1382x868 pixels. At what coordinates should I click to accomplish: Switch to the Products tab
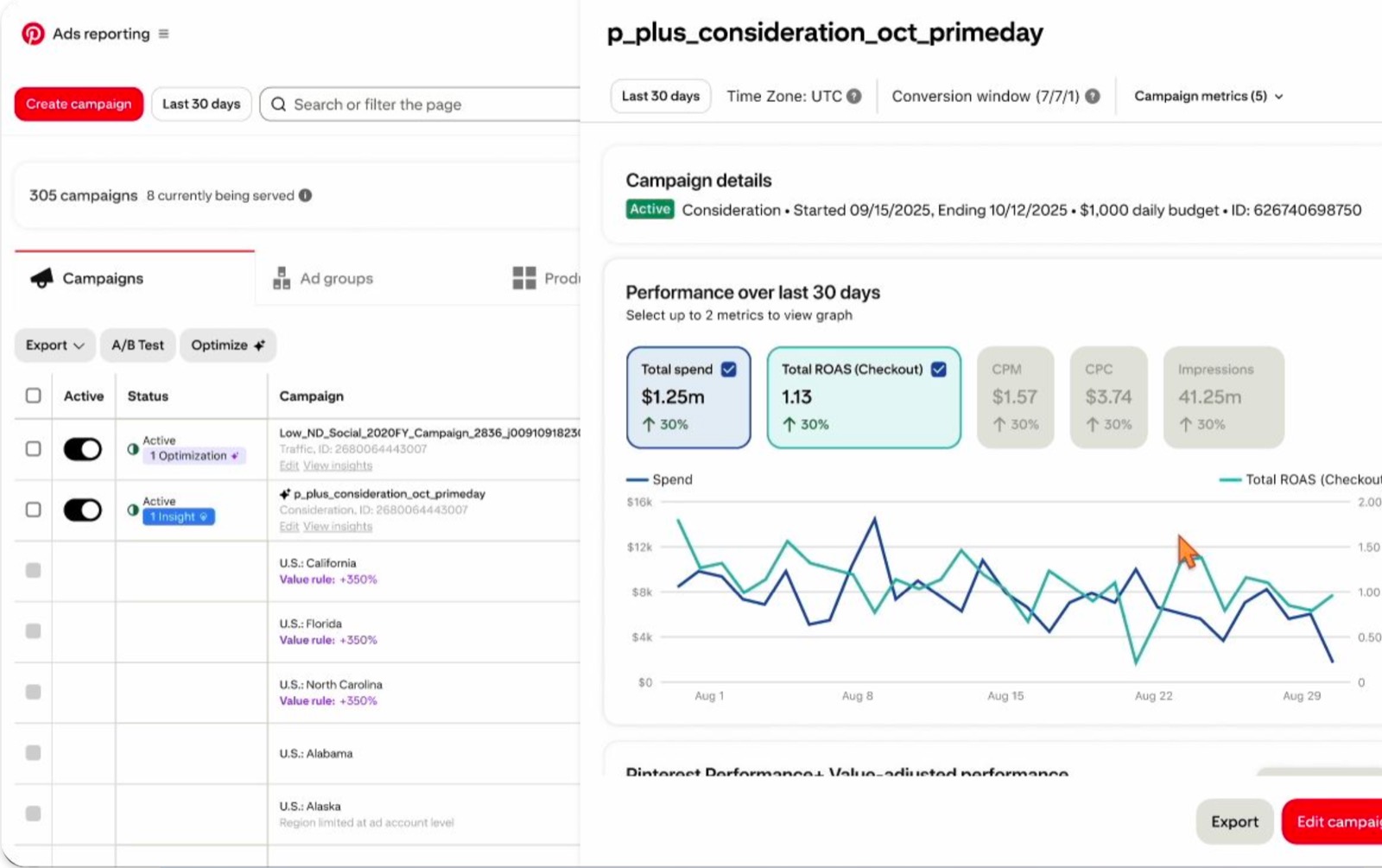coord(546,278)
